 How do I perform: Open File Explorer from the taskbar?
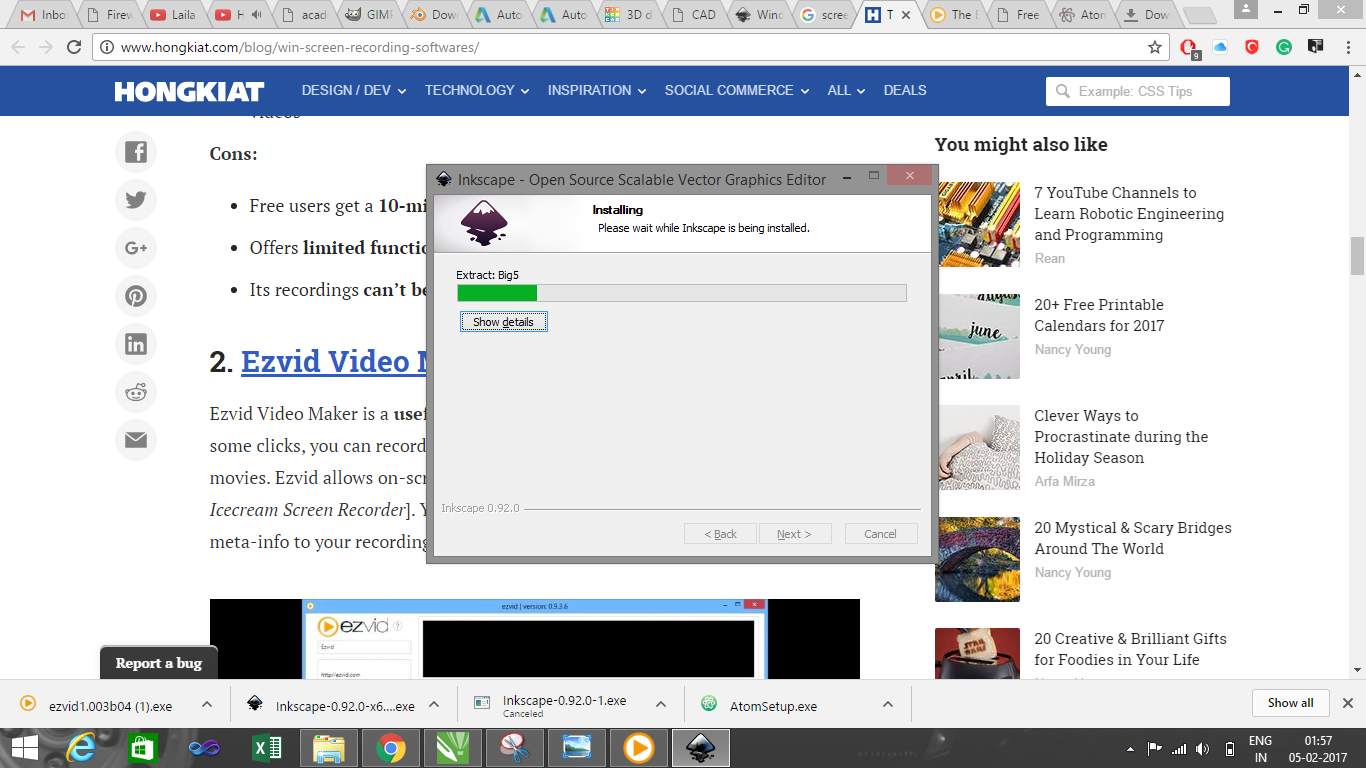point(329,747)
